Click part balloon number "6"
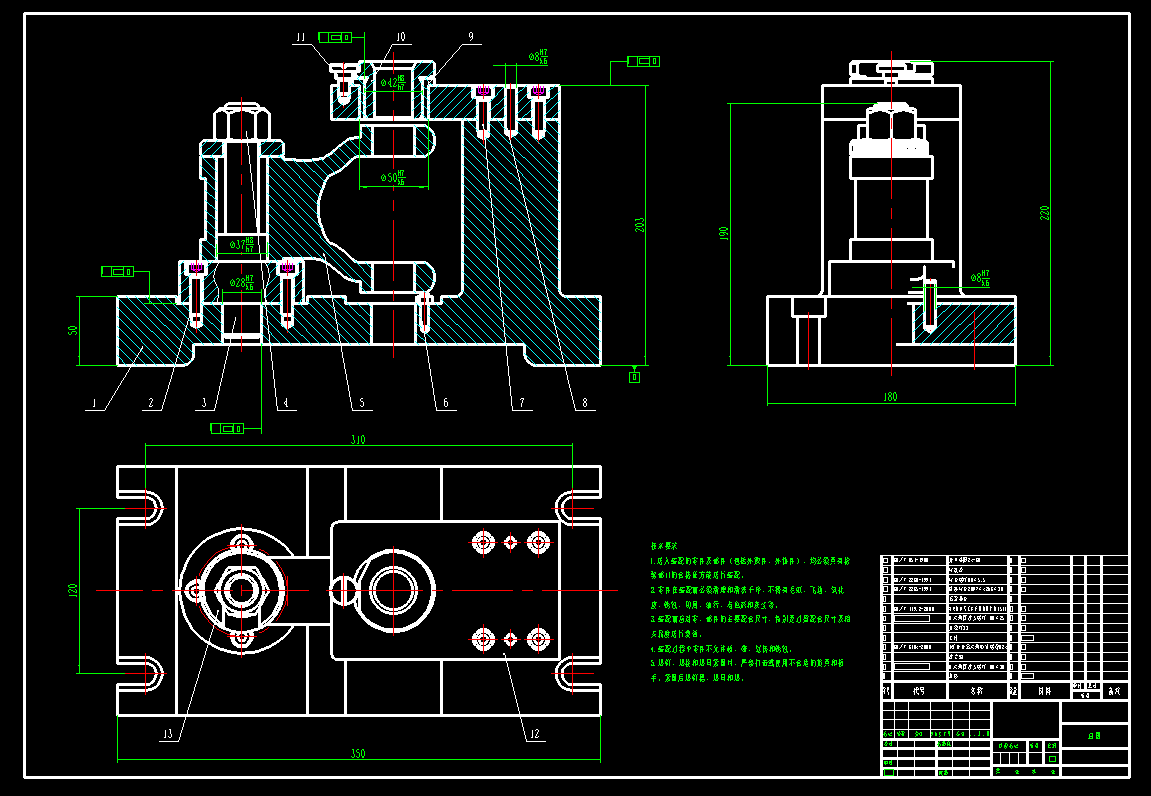Image resolution: width=1151 pixels, height=796 pixels. point(446,403)
